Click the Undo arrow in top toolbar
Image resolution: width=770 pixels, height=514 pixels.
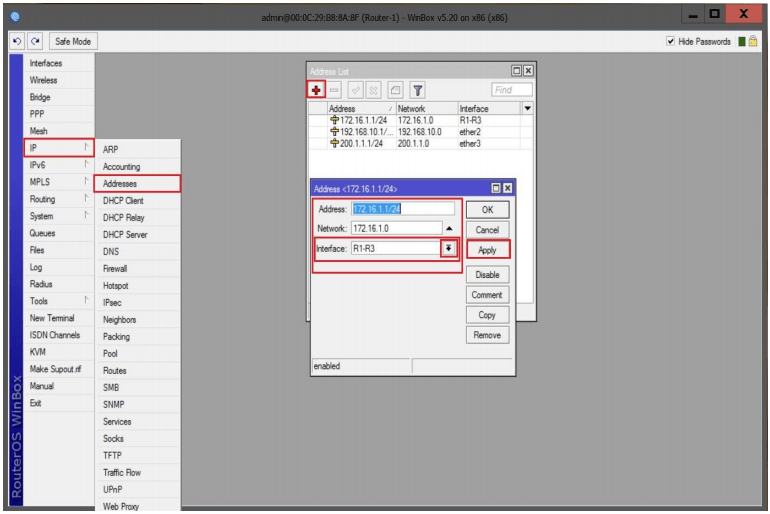click(18, 41)
